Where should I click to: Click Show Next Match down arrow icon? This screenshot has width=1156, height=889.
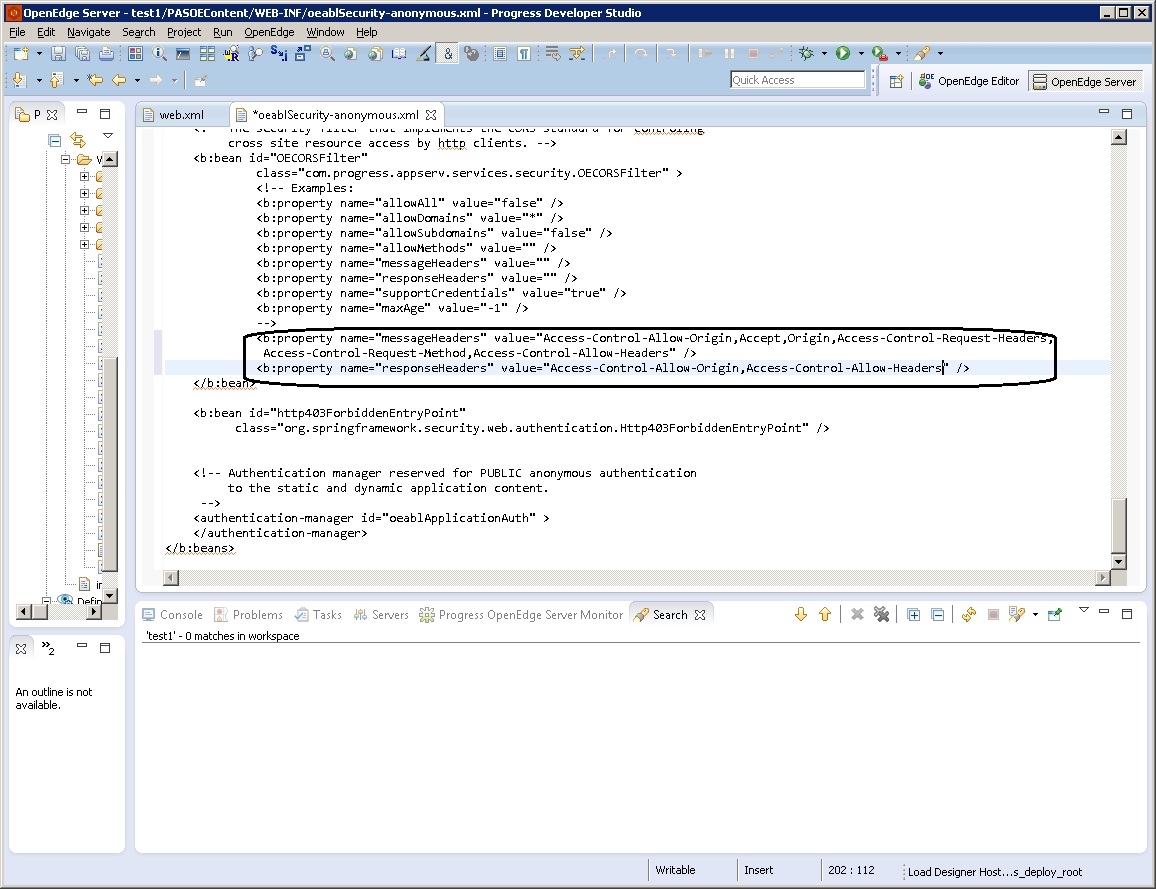801,614
